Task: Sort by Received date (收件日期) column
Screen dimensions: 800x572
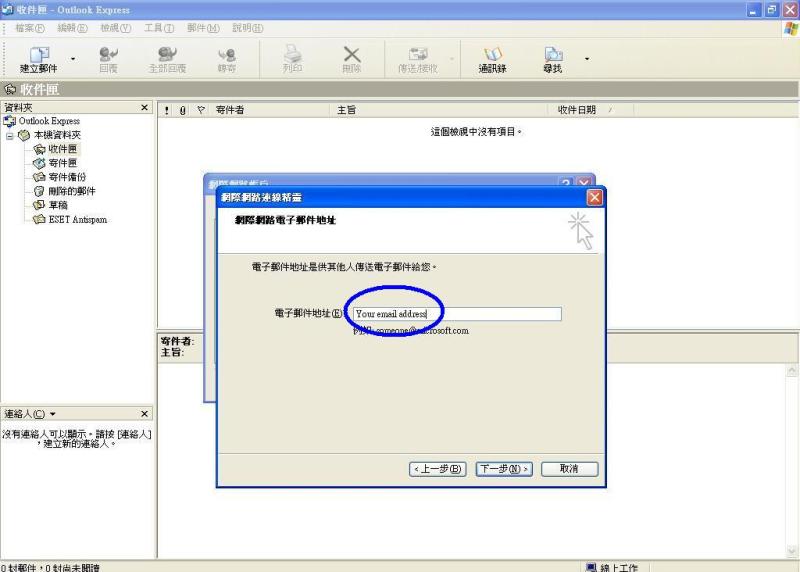Action: [x=592, y=110]
